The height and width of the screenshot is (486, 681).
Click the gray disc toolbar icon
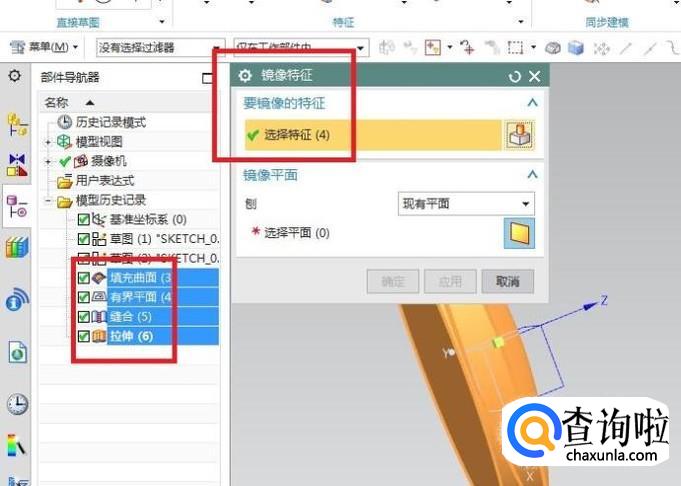coord(553,48)
